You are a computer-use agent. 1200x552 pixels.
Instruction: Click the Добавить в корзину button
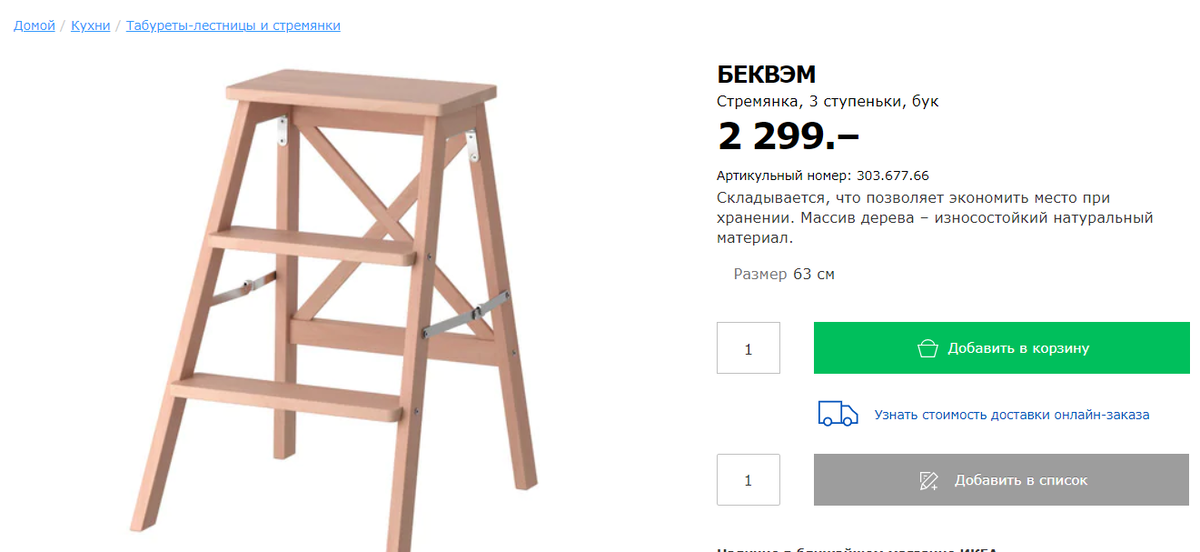pos(1002,348)
